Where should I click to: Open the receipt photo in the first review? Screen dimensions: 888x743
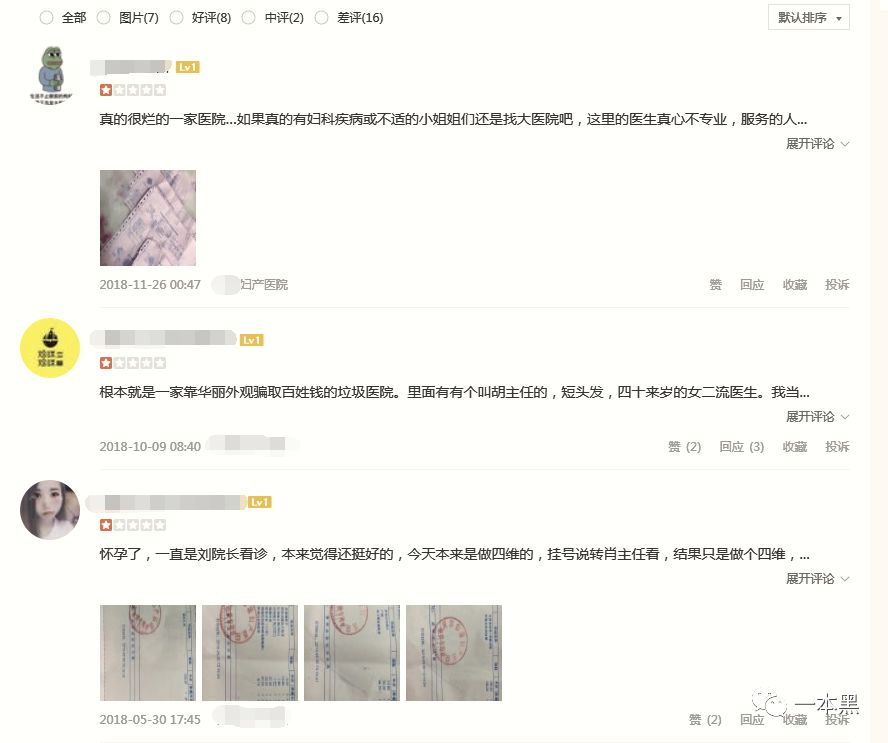pyautogui.click(x=148, y=218)
